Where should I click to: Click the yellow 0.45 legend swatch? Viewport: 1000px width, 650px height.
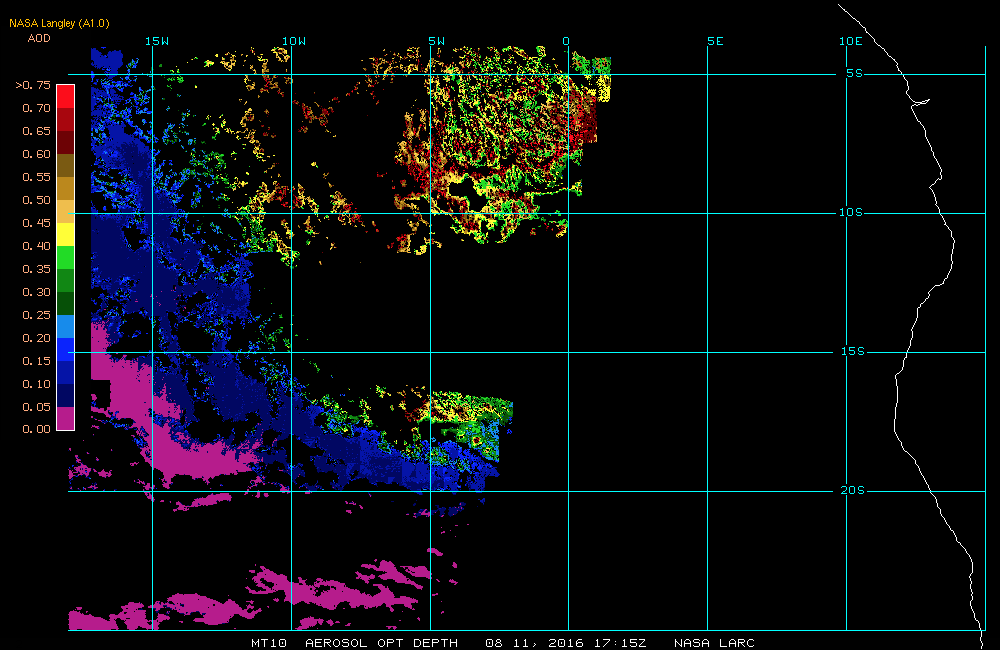(x=66, y=234)
